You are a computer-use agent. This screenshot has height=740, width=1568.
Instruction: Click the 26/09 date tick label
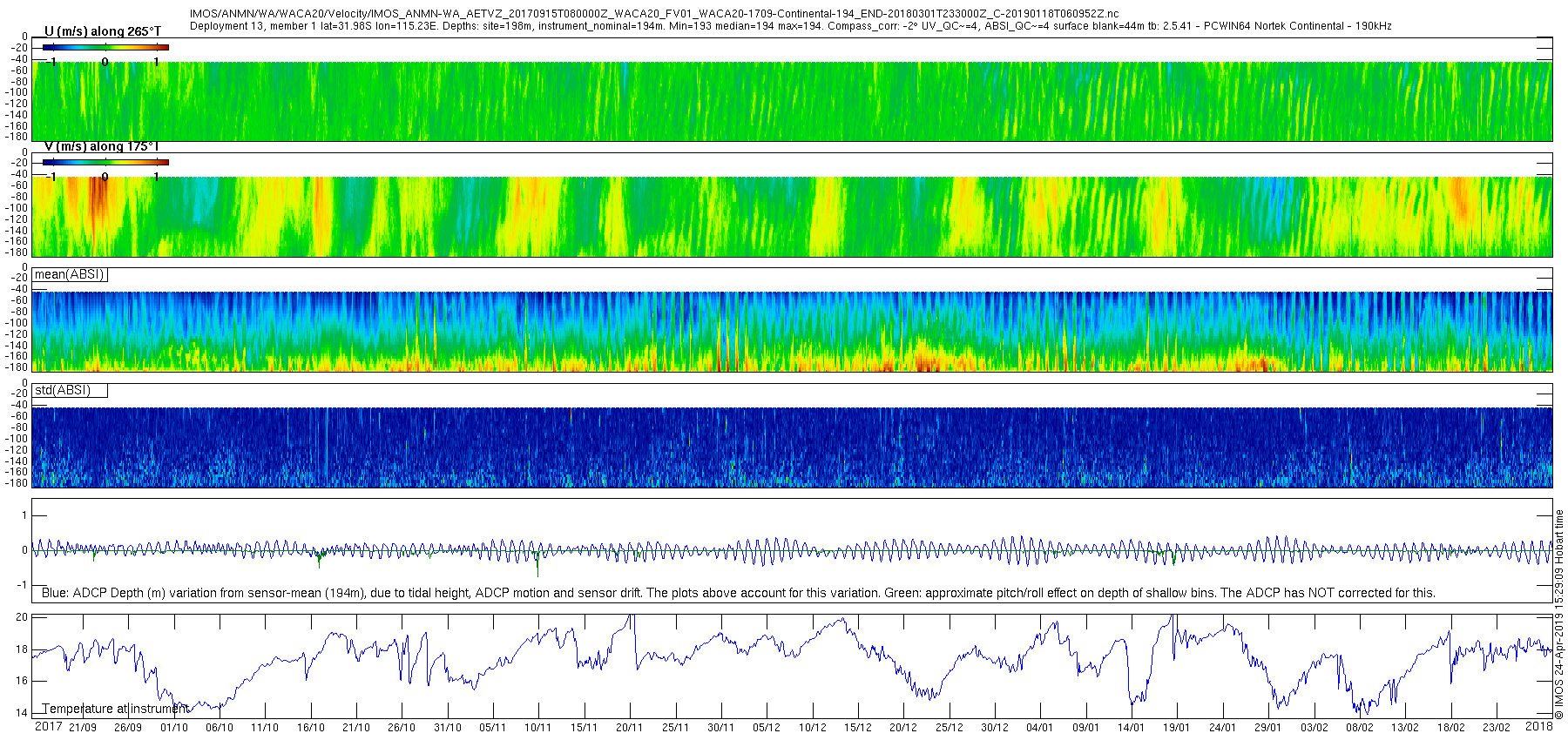pyautogui.click(x=128, y=728)
